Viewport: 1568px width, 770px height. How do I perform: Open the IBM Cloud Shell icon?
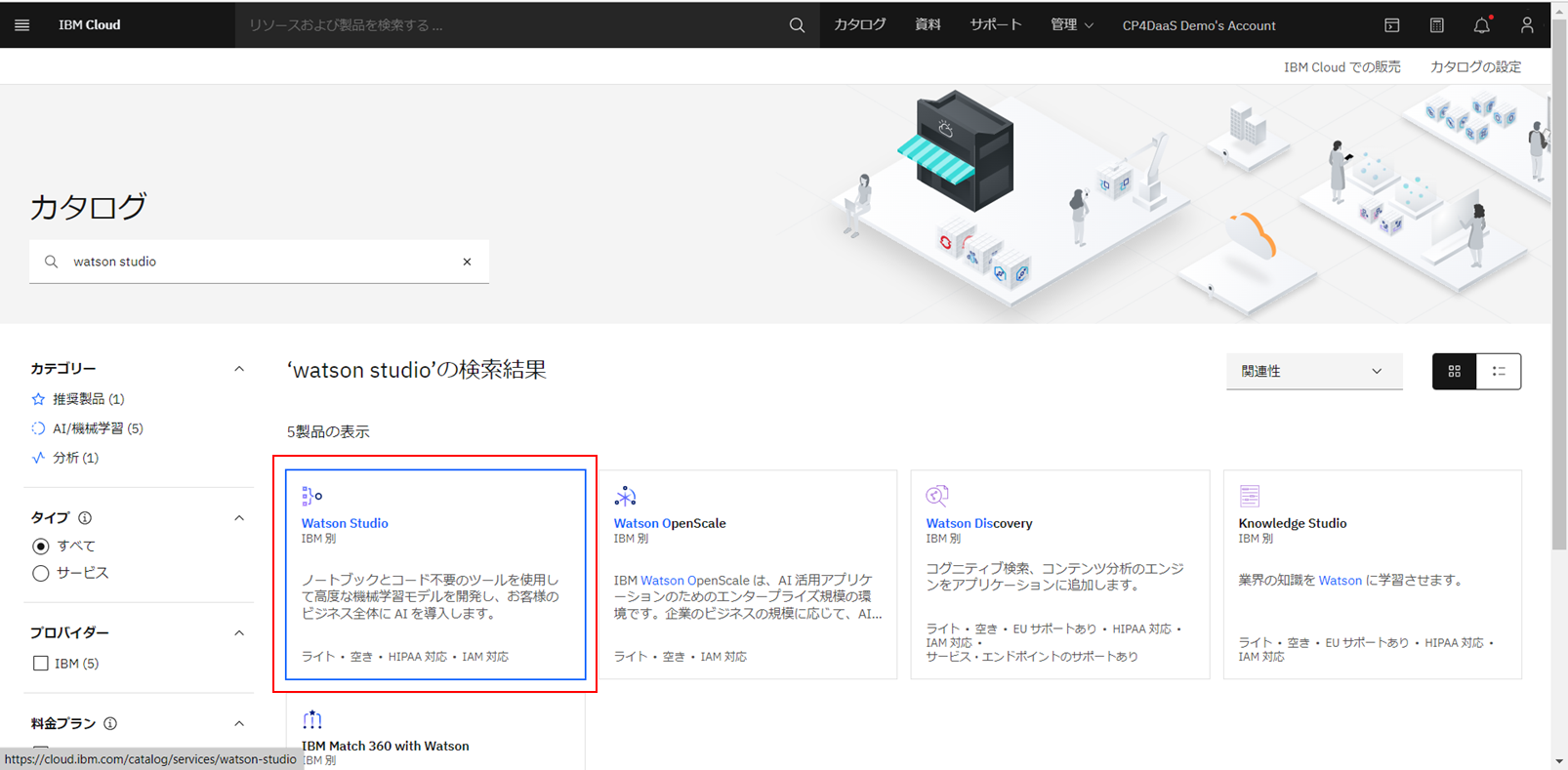(x=1392, y=25)
